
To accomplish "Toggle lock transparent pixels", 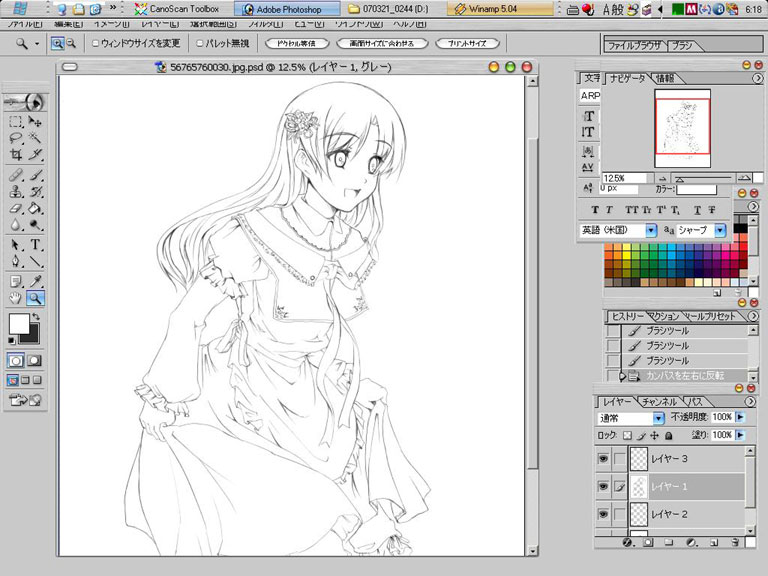I will [627, 435].
